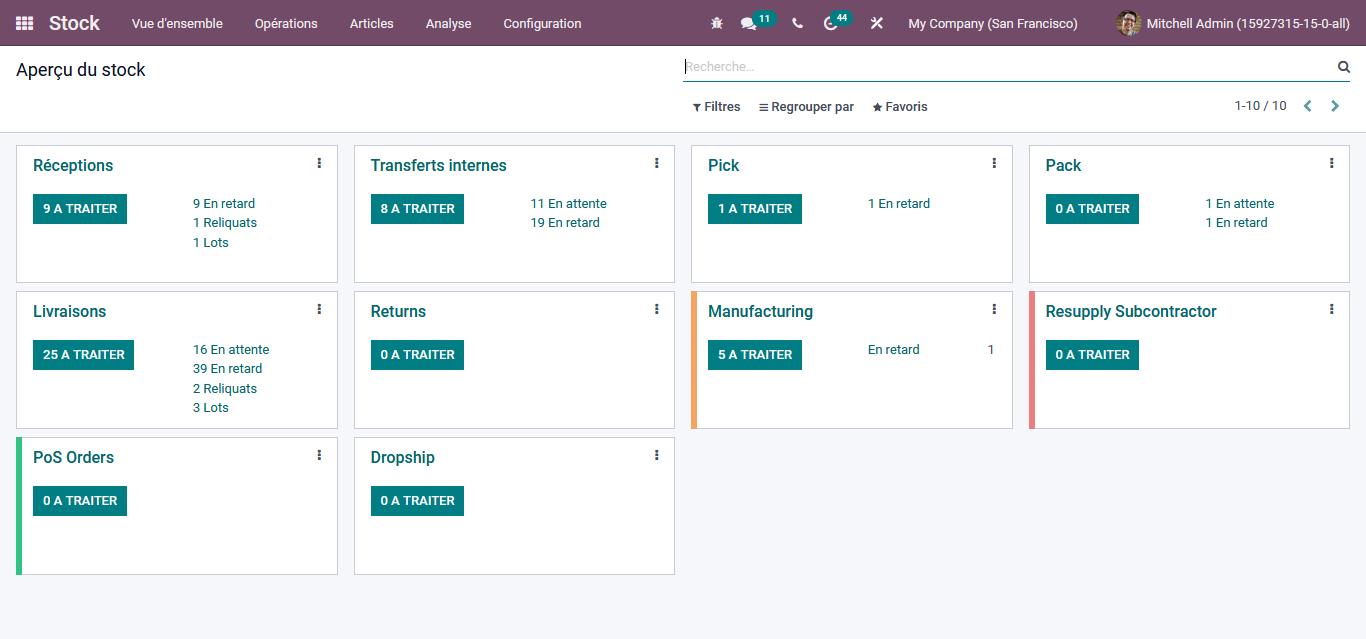Click 0 A TRAITER in Resupply Subcontractor
Image resolution: width=1366 pixels, height=639 pixels.
tap(1092, 355)
